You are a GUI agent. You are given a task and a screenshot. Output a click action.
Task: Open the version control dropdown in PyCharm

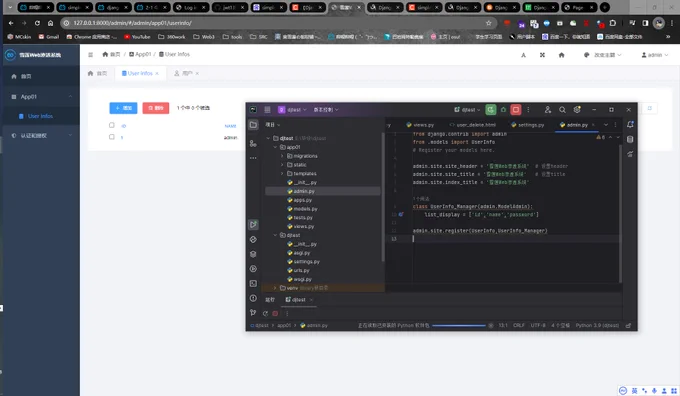point(326,110)
